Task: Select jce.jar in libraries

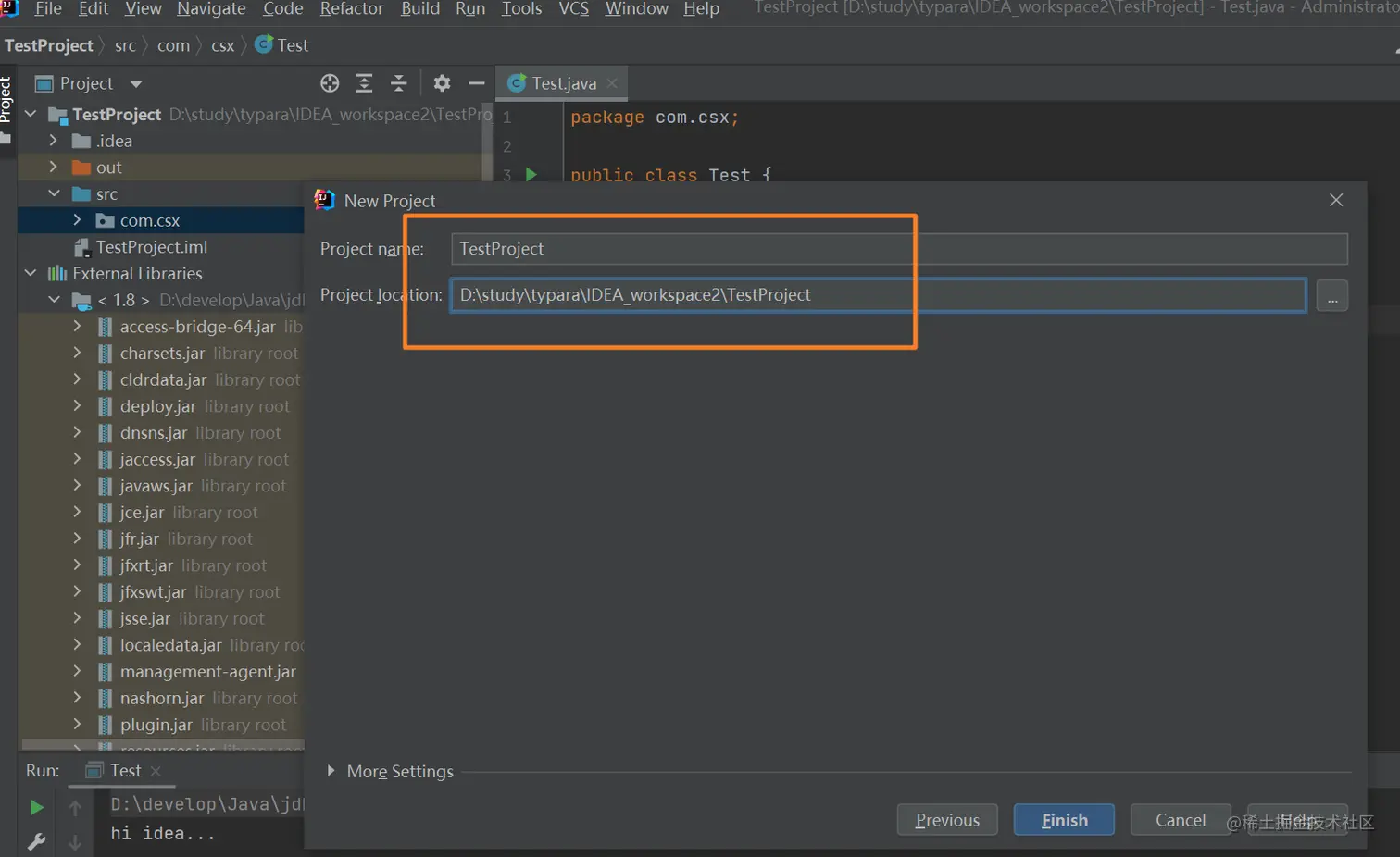Action: (142, 513)
